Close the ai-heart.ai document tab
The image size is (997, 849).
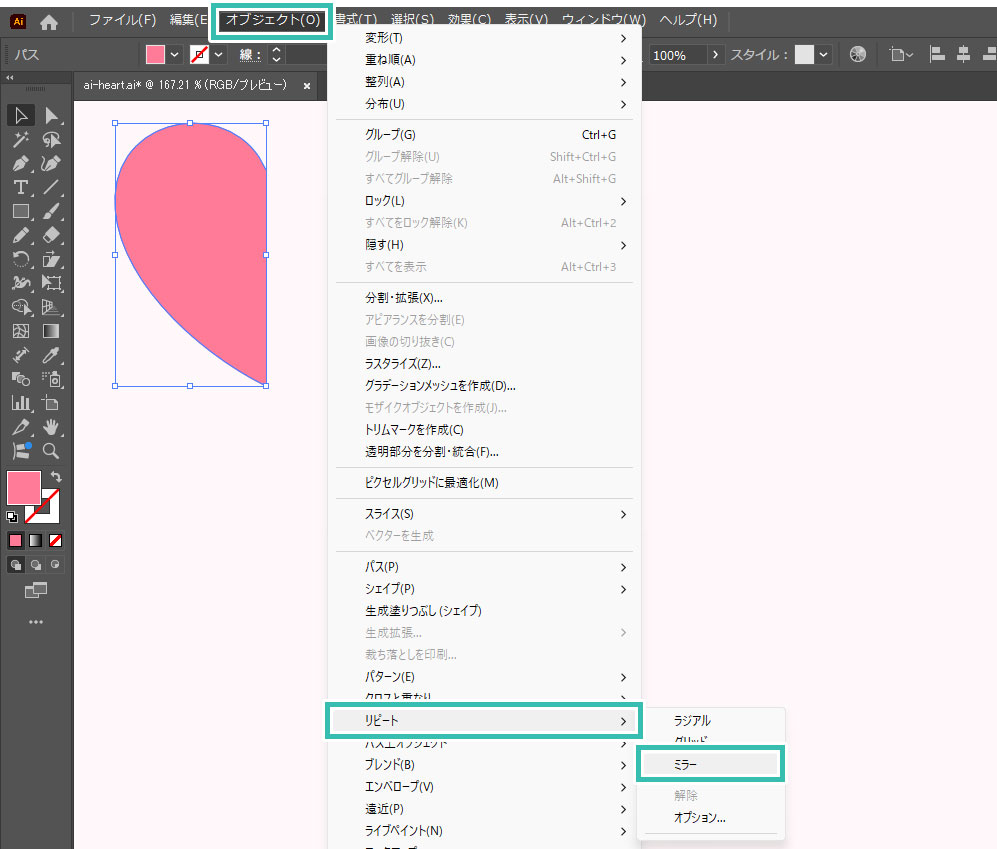pyautogui.click(x=307, y=86)
